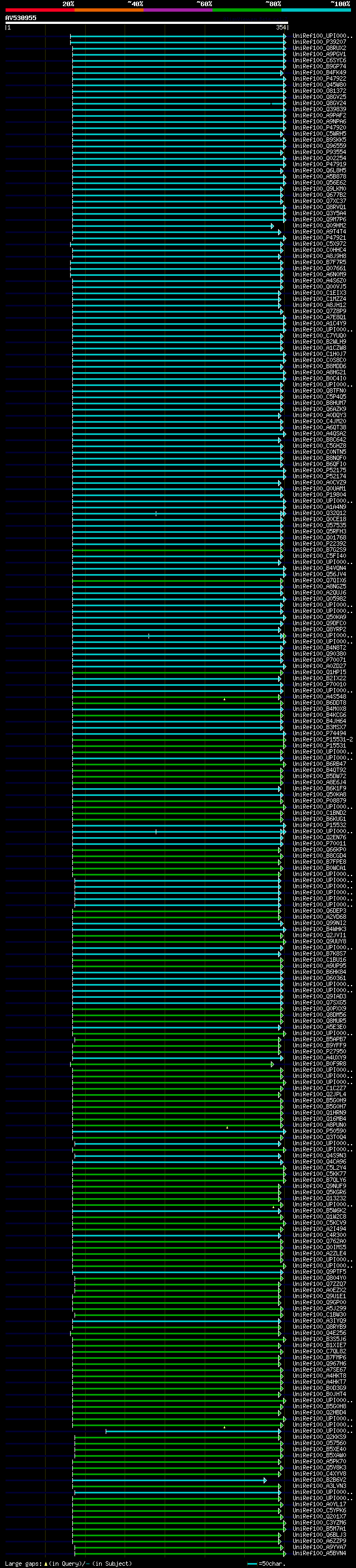Select the UniRef100_B7FPE8 label
Image resolution: width=356 pixels, height=1568 pixels.
coord(319,862)
